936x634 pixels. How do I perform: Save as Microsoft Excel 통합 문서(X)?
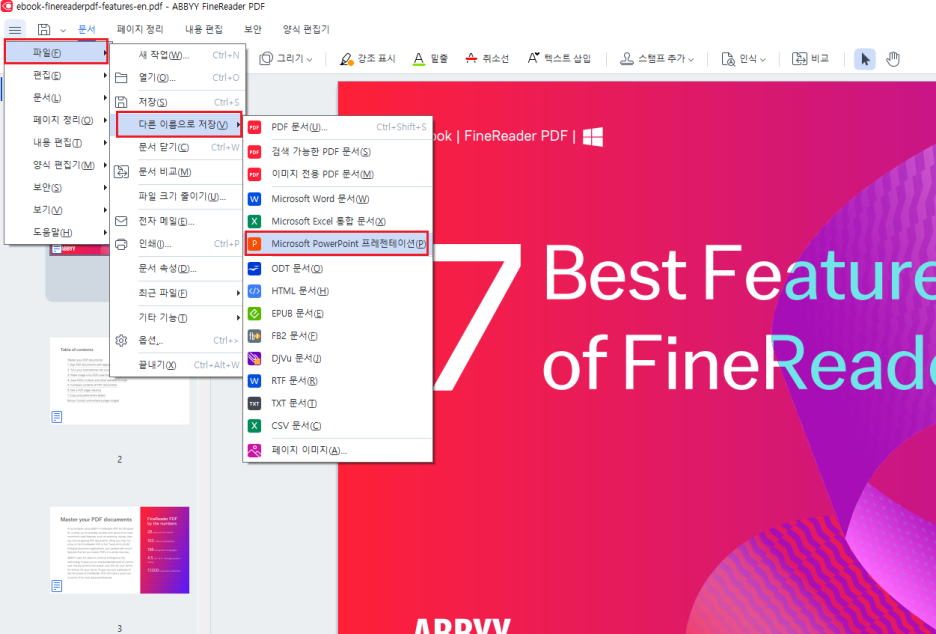click(338, 221)
